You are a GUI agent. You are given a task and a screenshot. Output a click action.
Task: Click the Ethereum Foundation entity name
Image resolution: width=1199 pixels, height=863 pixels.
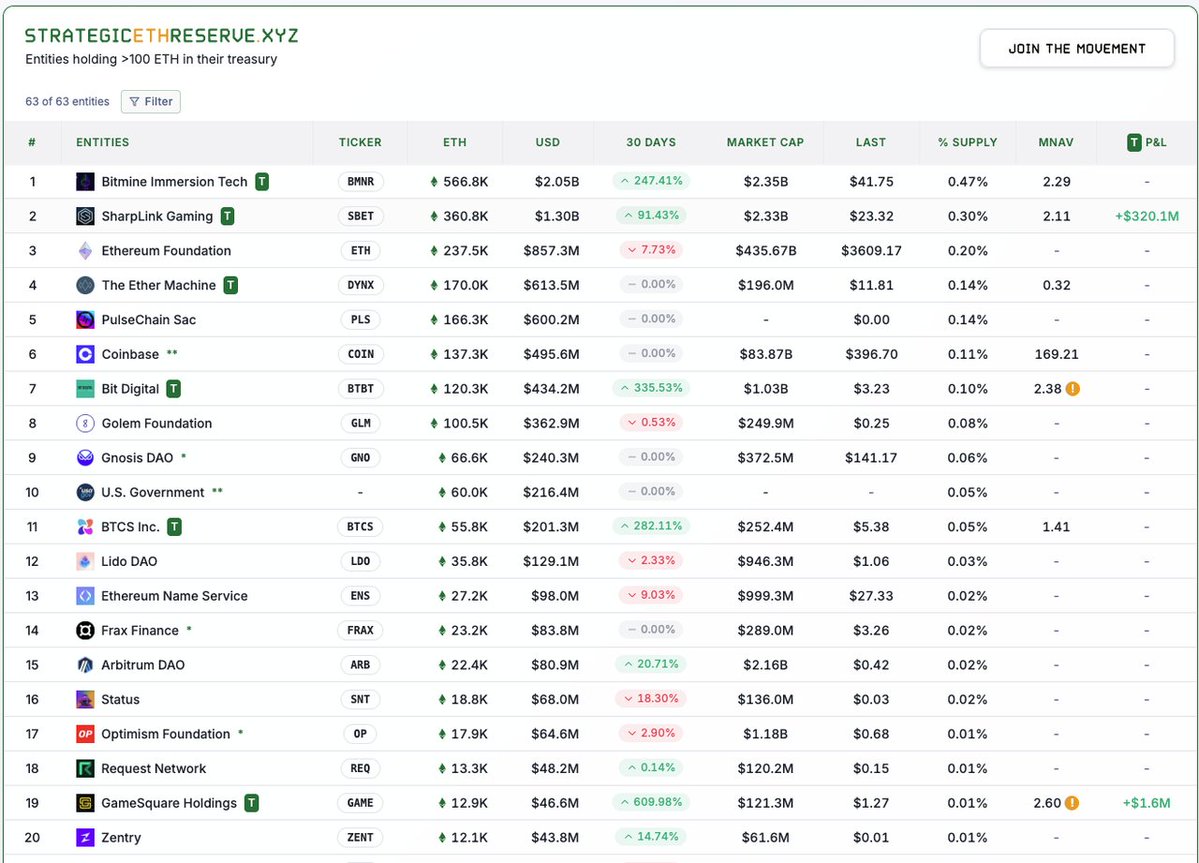click(166, 251)
